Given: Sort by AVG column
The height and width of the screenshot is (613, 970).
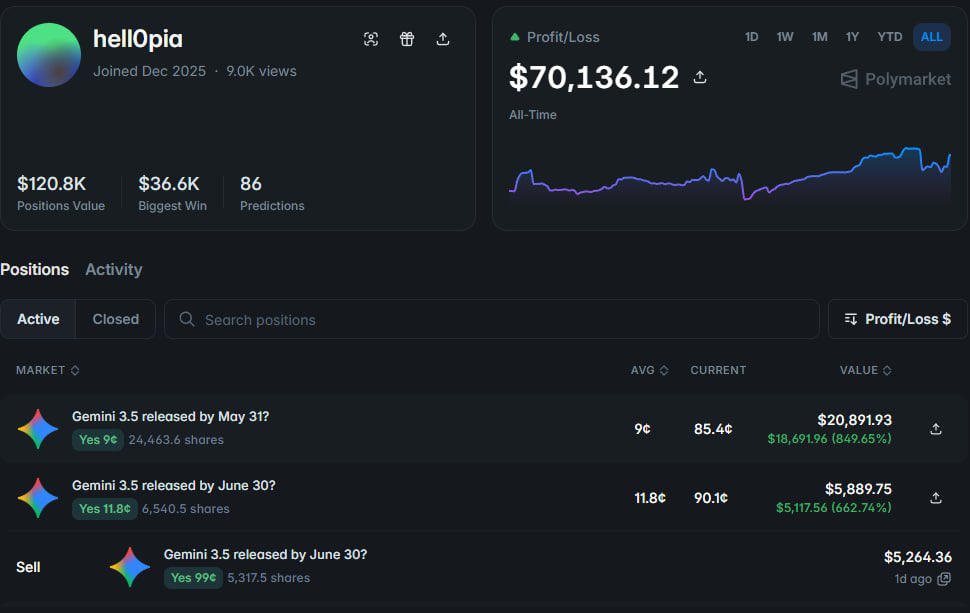Looking at the screenshot, I should [x=650, y=370].
